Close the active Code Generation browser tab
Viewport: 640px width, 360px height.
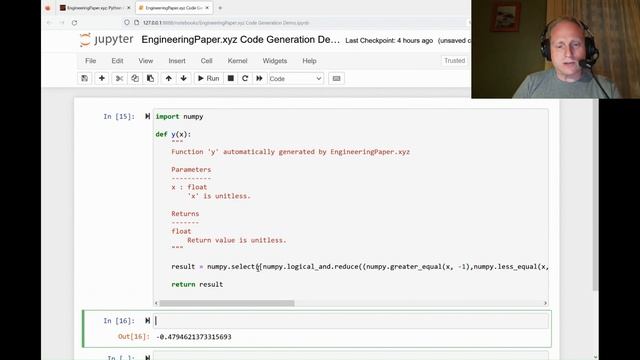(207, 8)
